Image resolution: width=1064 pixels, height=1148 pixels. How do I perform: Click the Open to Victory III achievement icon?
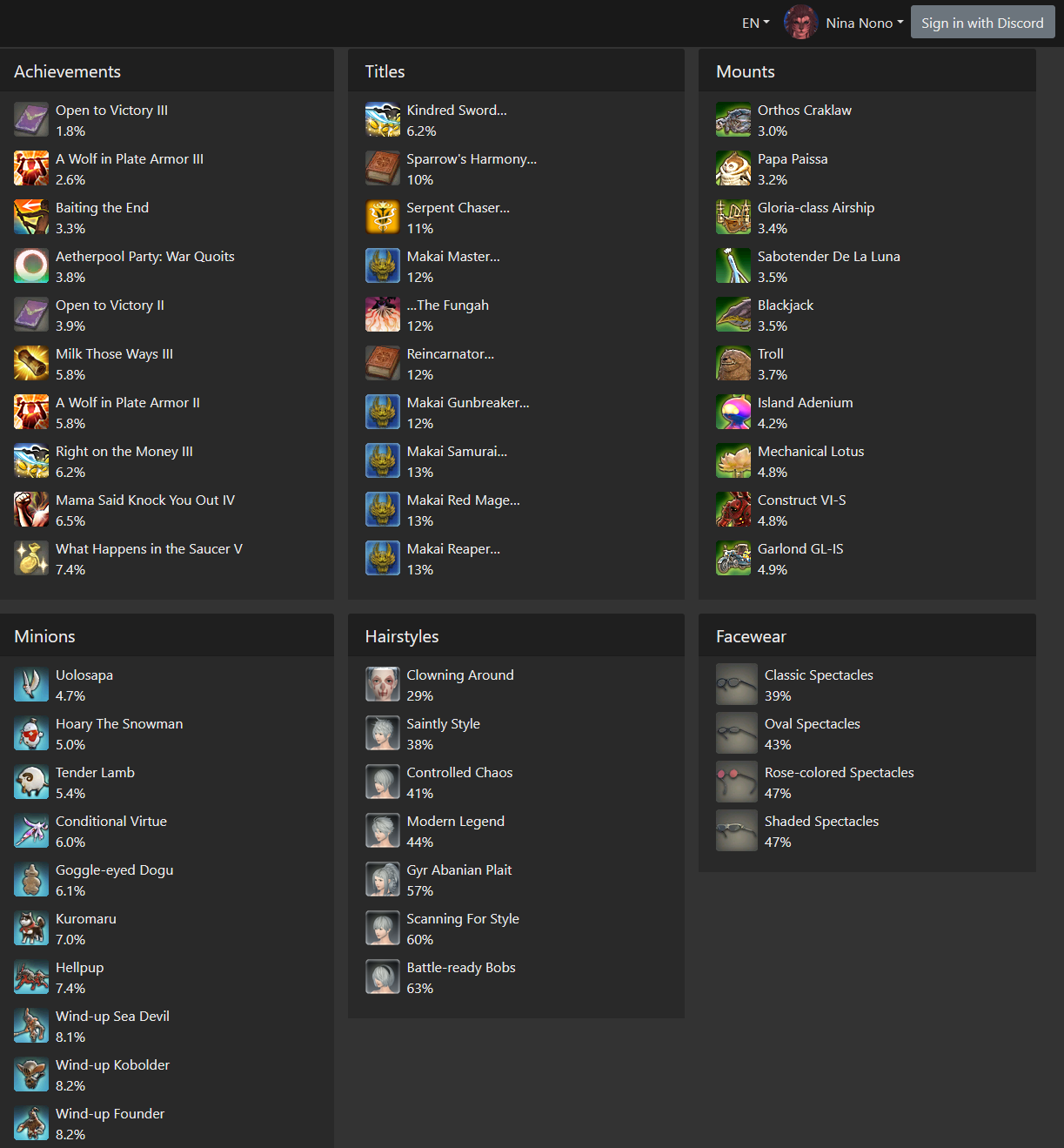click(x=31, y=120)
